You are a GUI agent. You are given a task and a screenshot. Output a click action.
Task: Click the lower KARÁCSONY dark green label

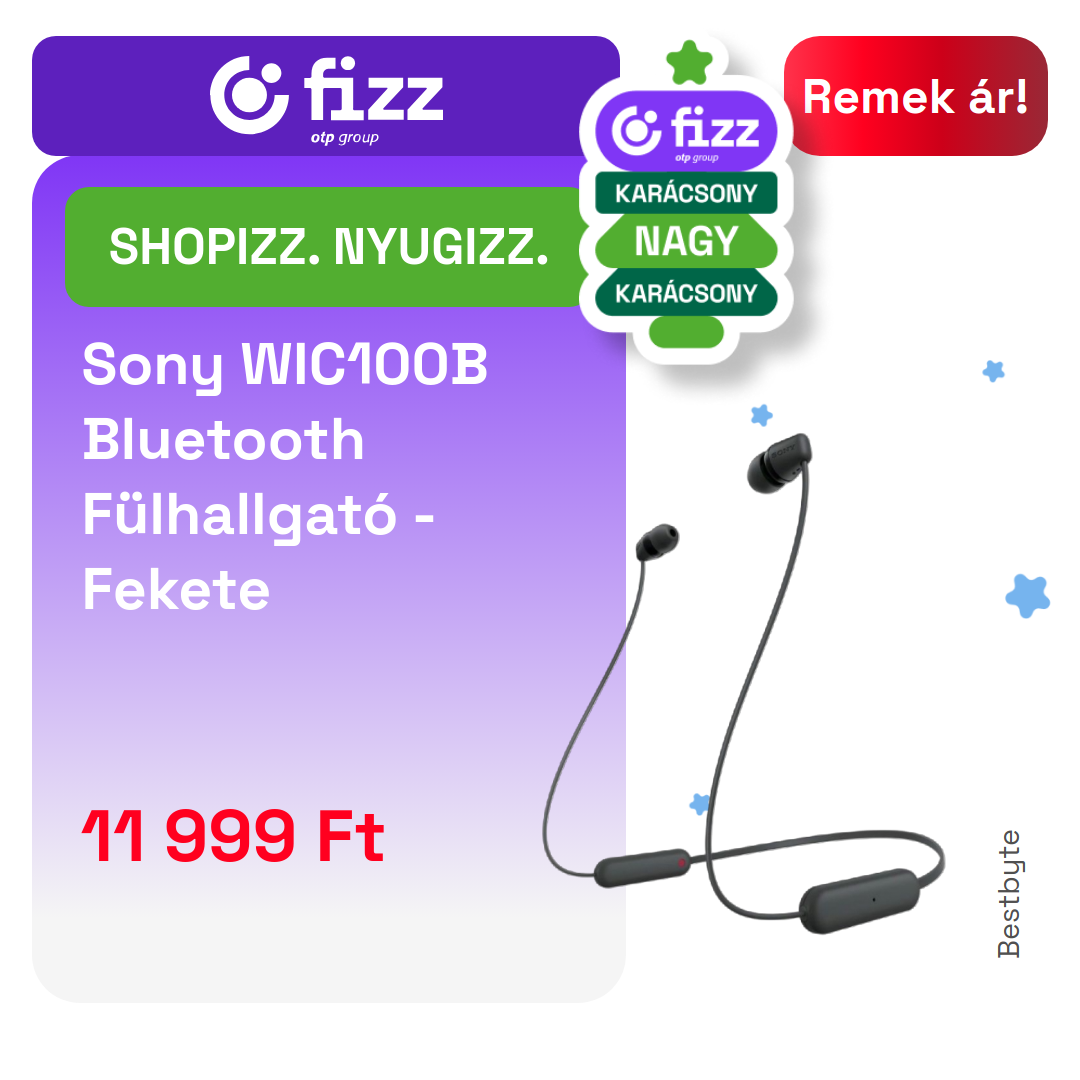(686, 293)
